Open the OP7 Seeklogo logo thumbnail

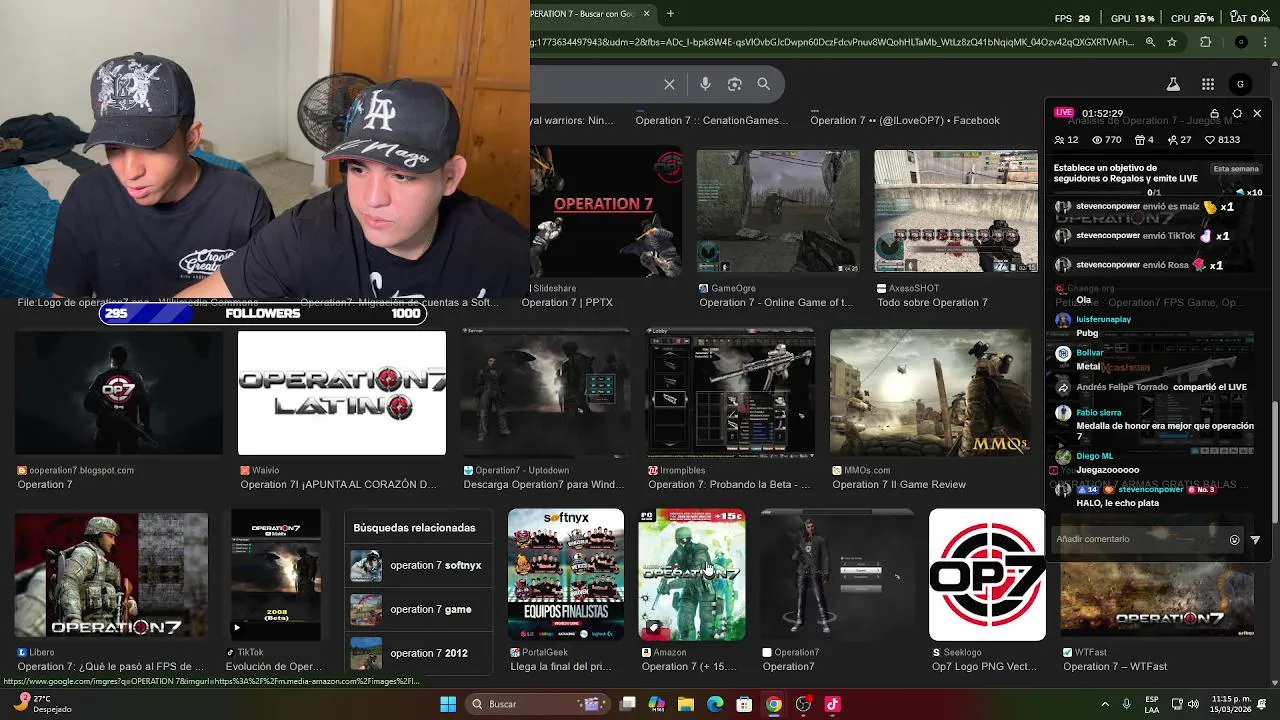tap(987, 575)
